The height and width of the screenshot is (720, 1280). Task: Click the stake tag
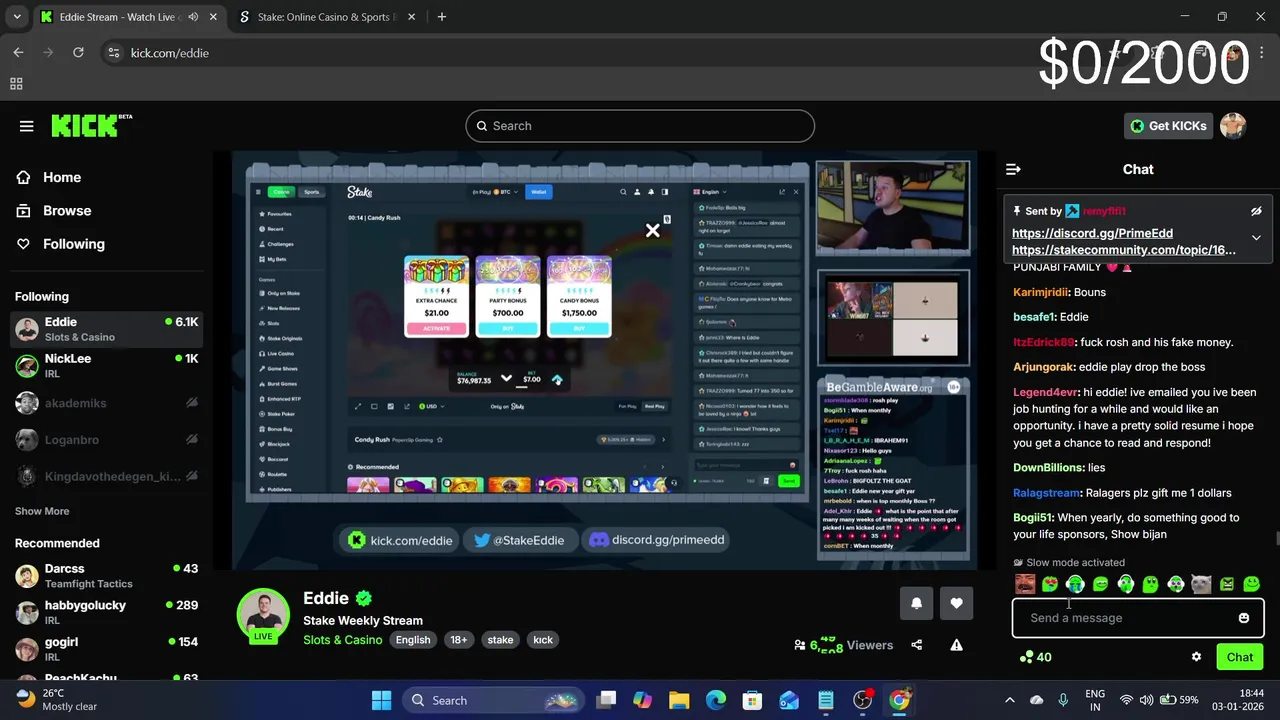point(500,640)
